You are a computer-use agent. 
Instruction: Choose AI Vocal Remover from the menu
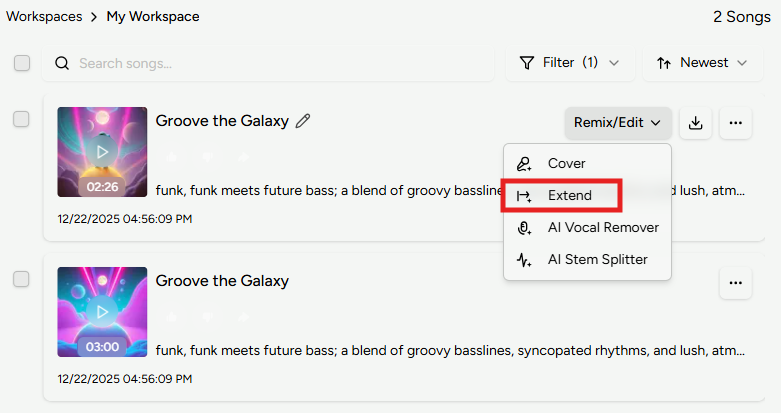(x=602, y=228)
